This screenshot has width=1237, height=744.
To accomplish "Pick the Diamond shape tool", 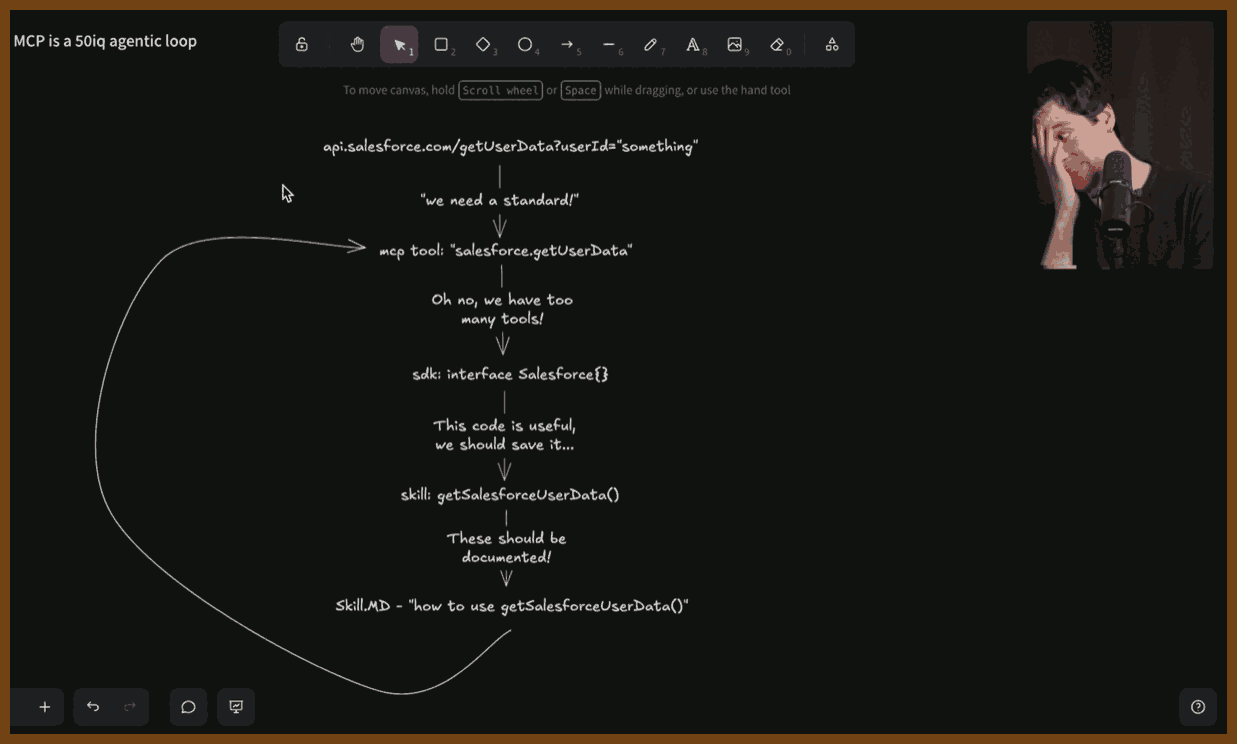I will tap(483, 45).
